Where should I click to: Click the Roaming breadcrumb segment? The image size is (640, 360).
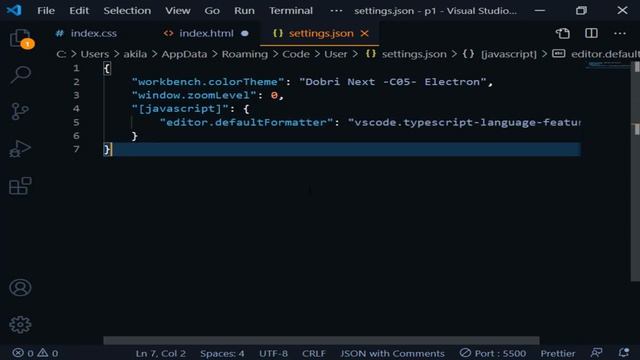244,54
